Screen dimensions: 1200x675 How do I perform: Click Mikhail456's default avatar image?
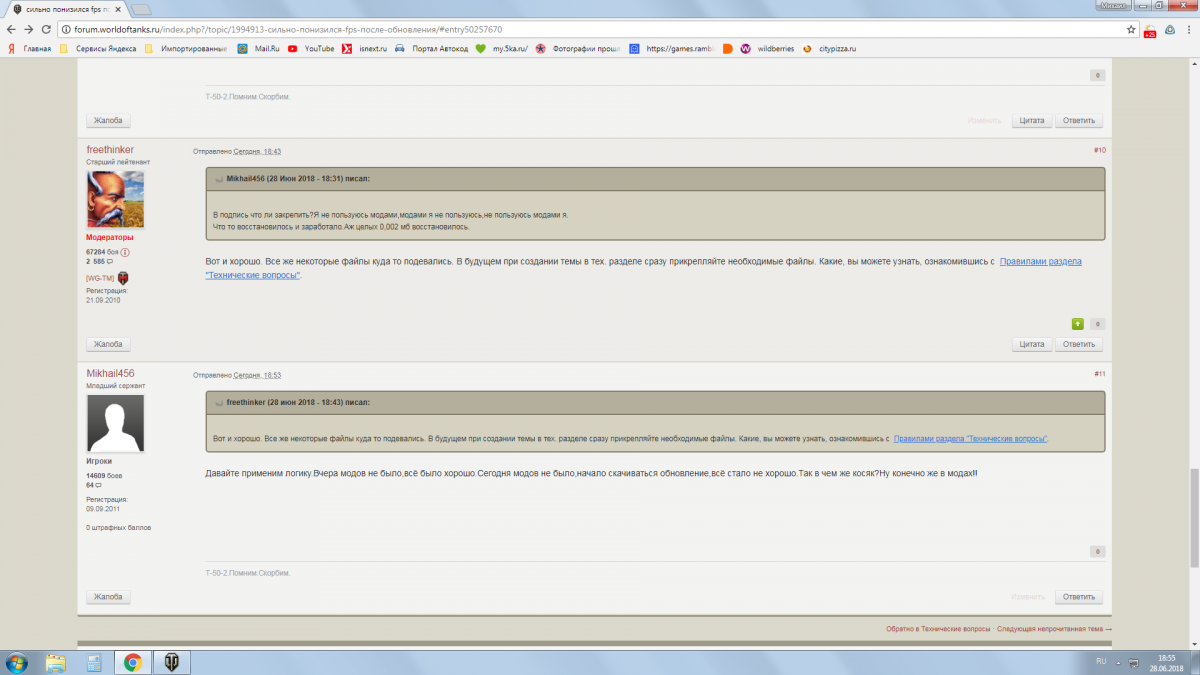tap(116, 423)
